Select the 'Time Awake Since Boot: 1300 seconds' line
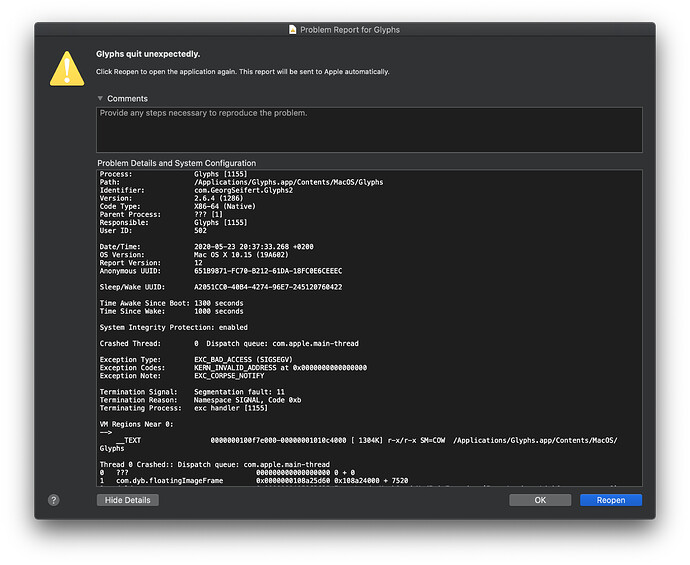The image size is (690, 565). pos(171,303)
